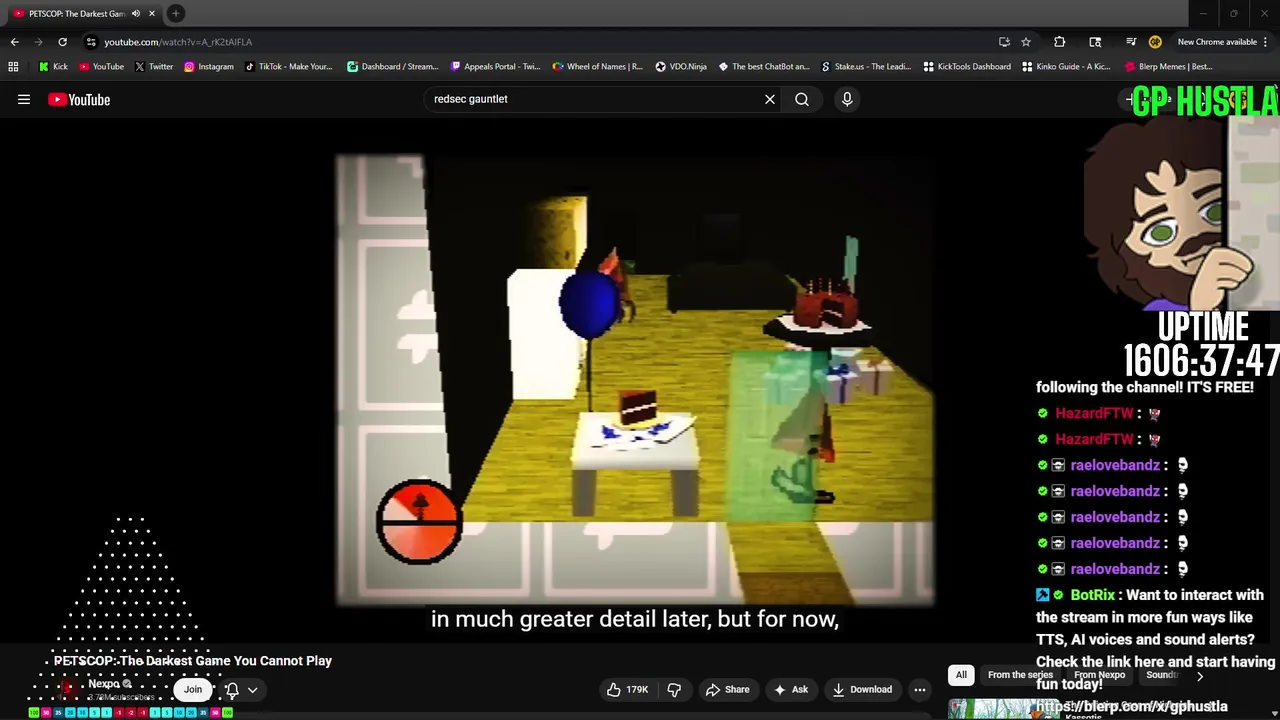Open the Twitter bookmark
This screenshot has height=720, width=1280.
click(x=153, y=67)
